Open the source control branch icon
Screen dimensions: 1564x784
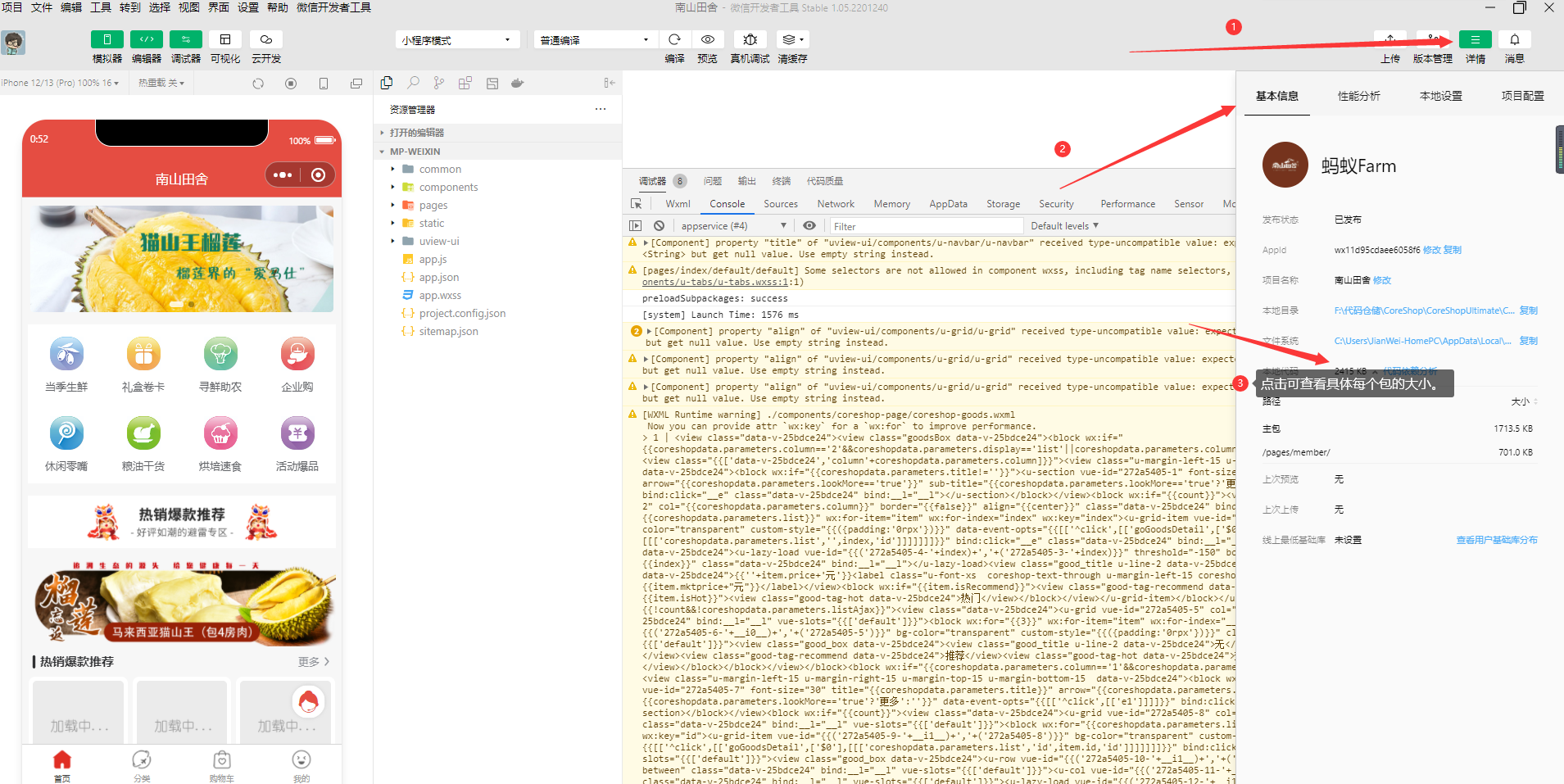click(439, 83)
